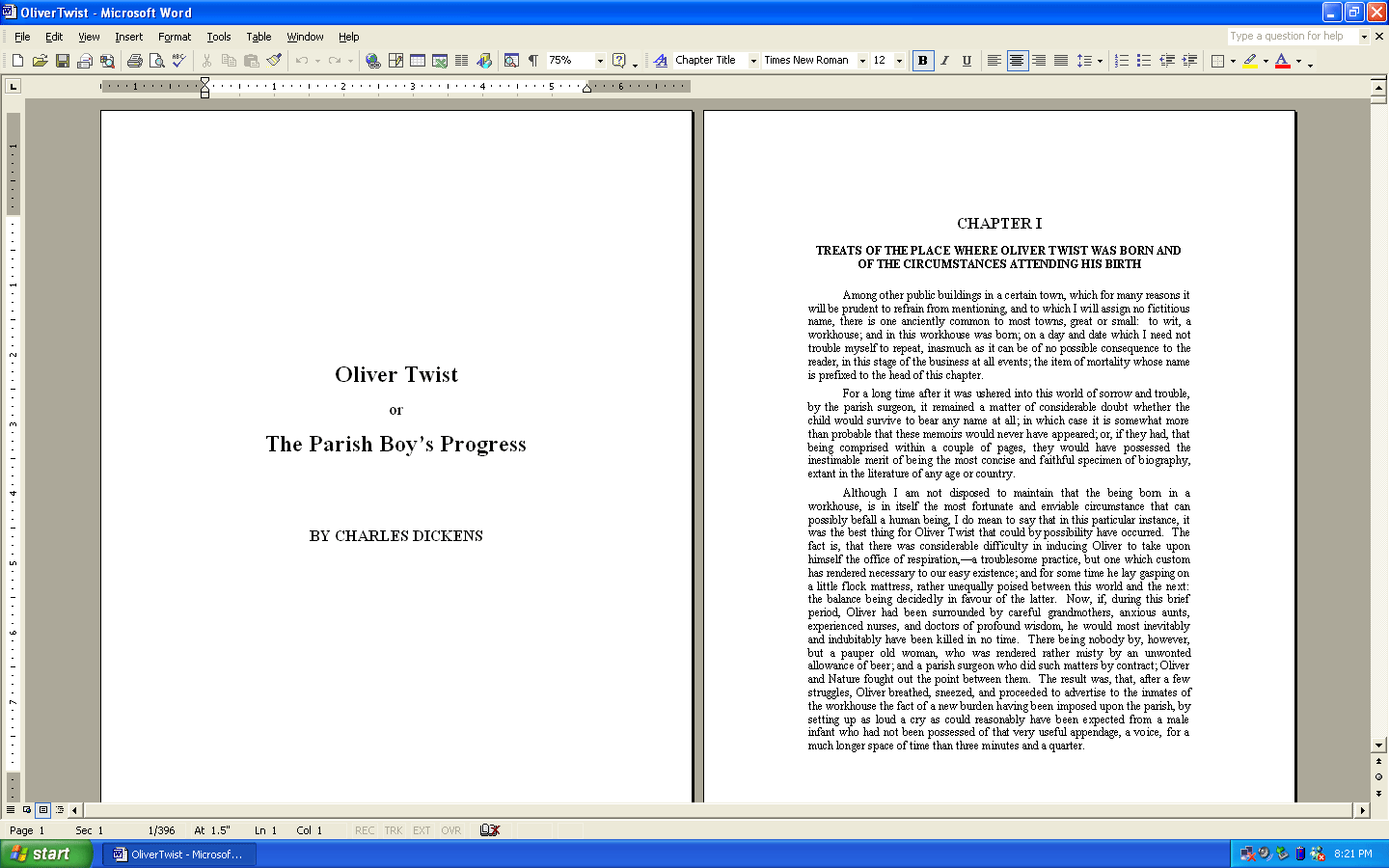This screenshot has width=1389, height=868.
Task: Click the tab alignment selector on the ruler
Action: (x=14, y=87)
